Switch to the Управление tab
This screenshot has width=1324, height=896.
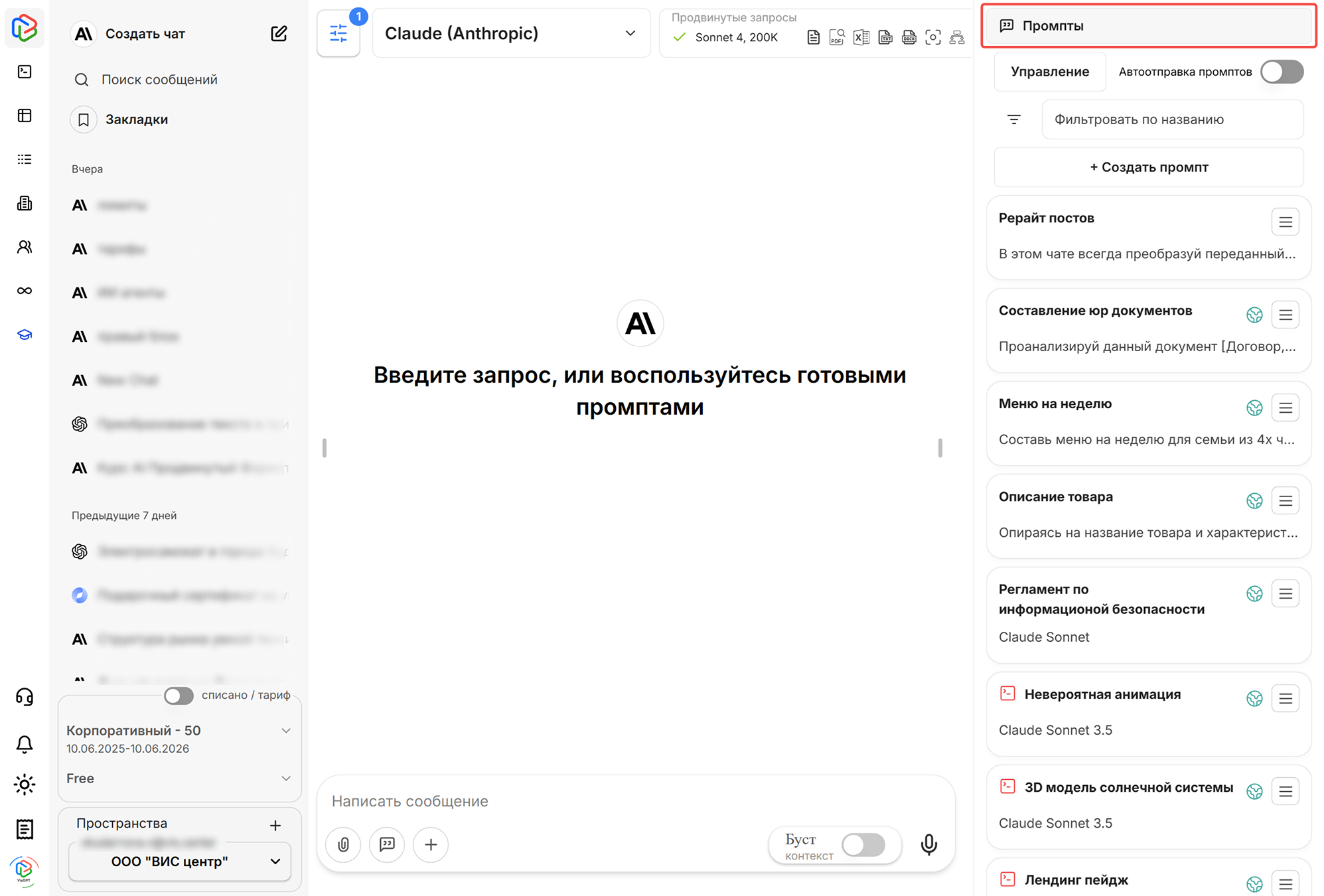pos(1050,72)
